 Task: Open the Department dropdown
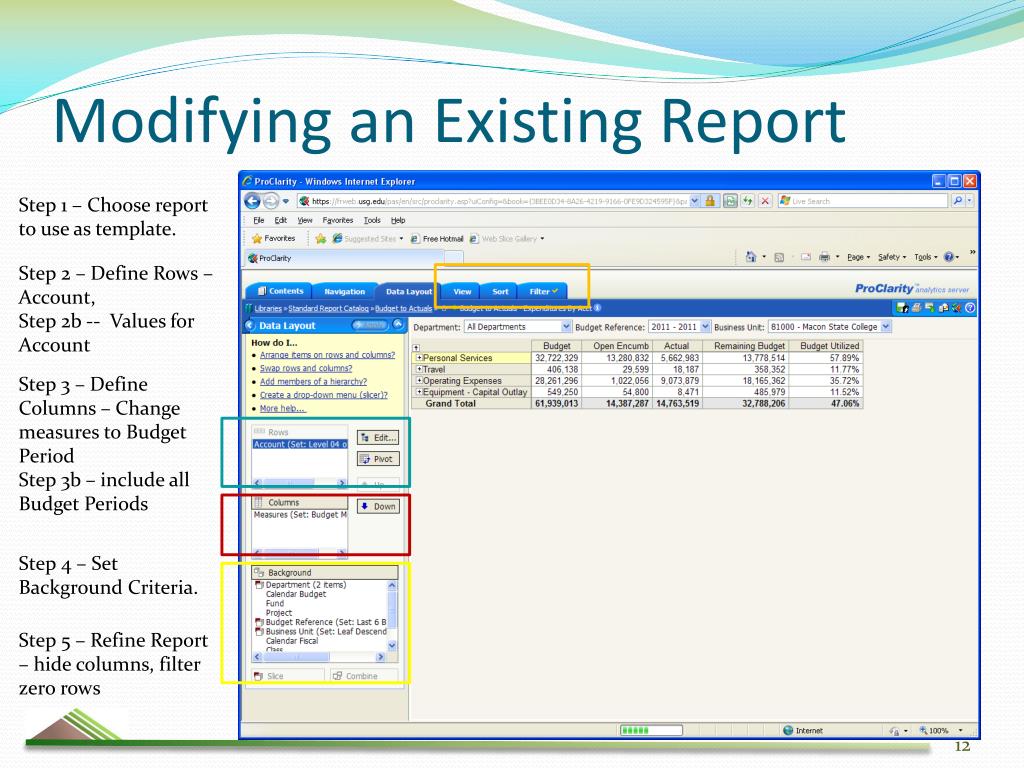[566, 327]
